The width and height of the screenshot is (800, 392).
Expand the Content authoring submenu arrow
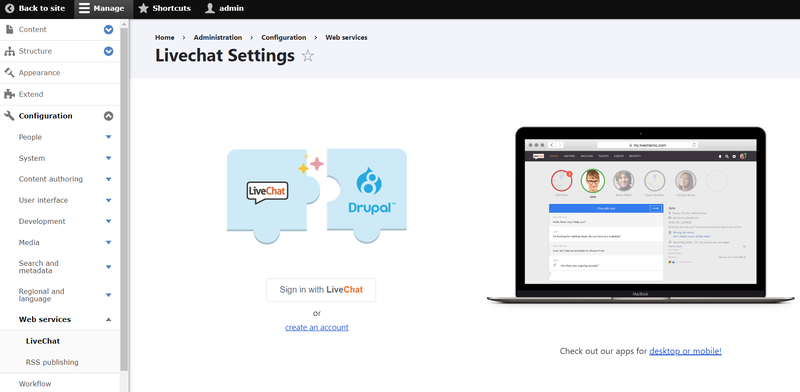[108, 179]
